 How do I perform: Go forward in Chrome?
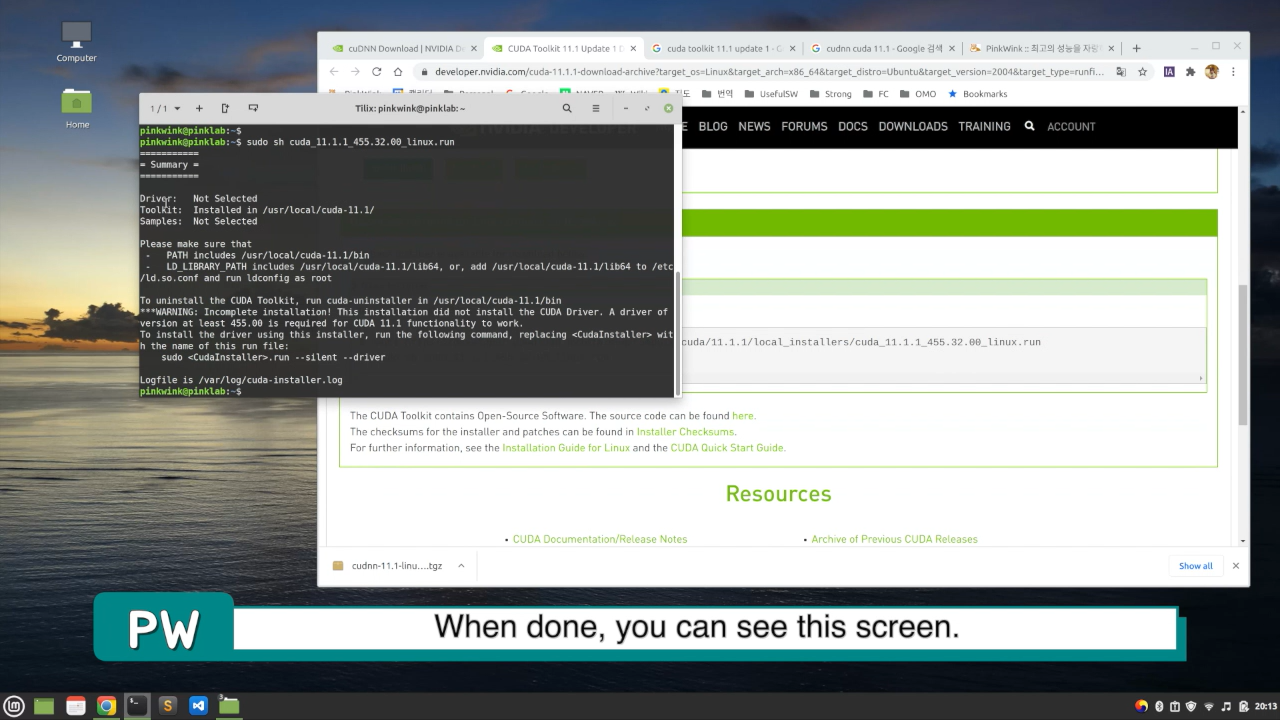click(355, 72)
